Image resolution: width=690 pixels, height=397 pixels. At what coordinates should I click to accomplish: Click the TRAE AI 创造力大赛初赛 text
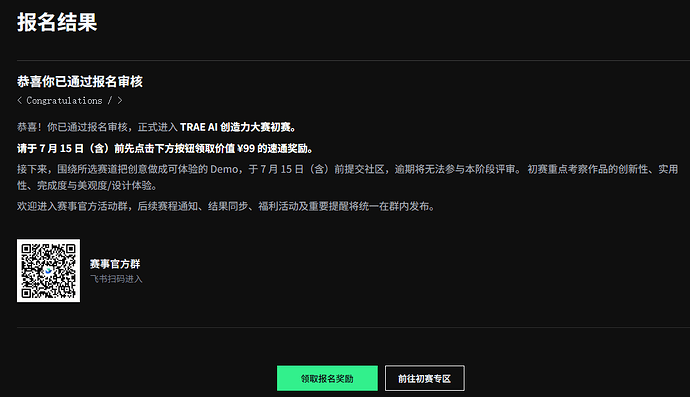[238, 127]
